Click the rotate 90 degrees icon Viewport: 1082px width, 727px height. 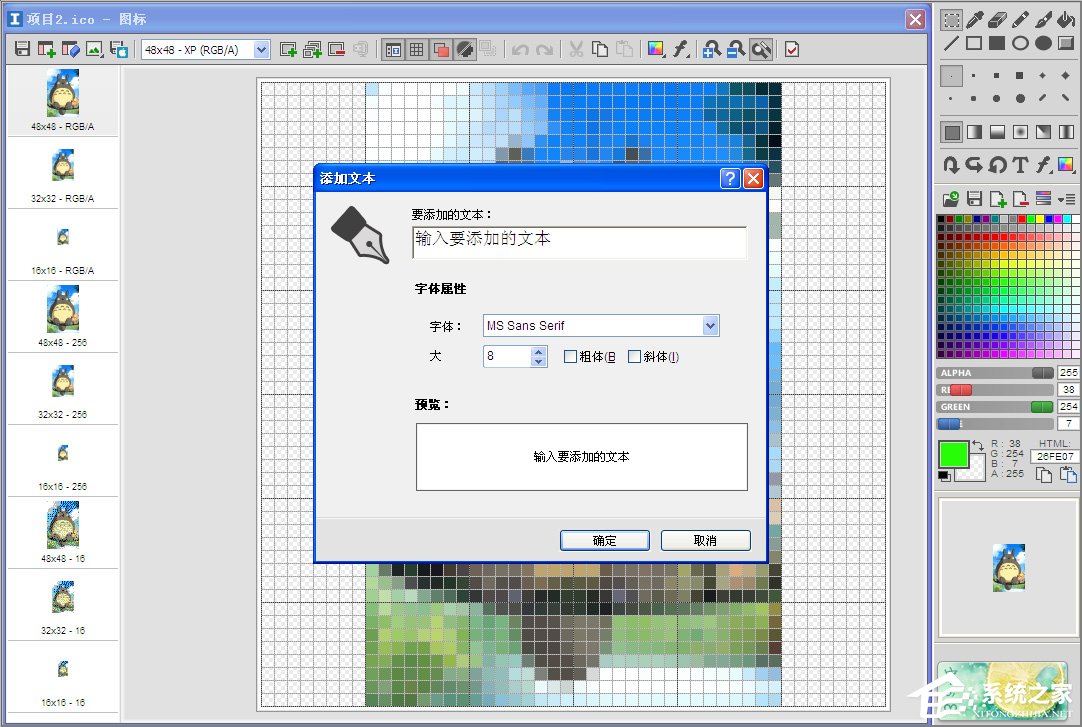[x=997, y=165]
